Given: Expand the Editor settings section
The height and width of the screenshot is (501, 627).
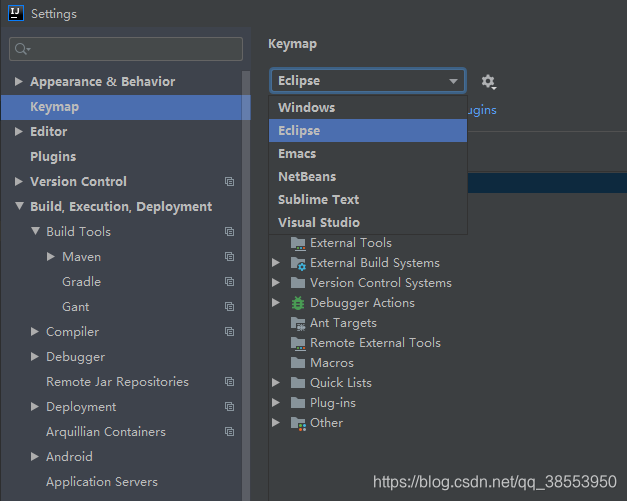Looking at the screenshot, I should point(18,132).
